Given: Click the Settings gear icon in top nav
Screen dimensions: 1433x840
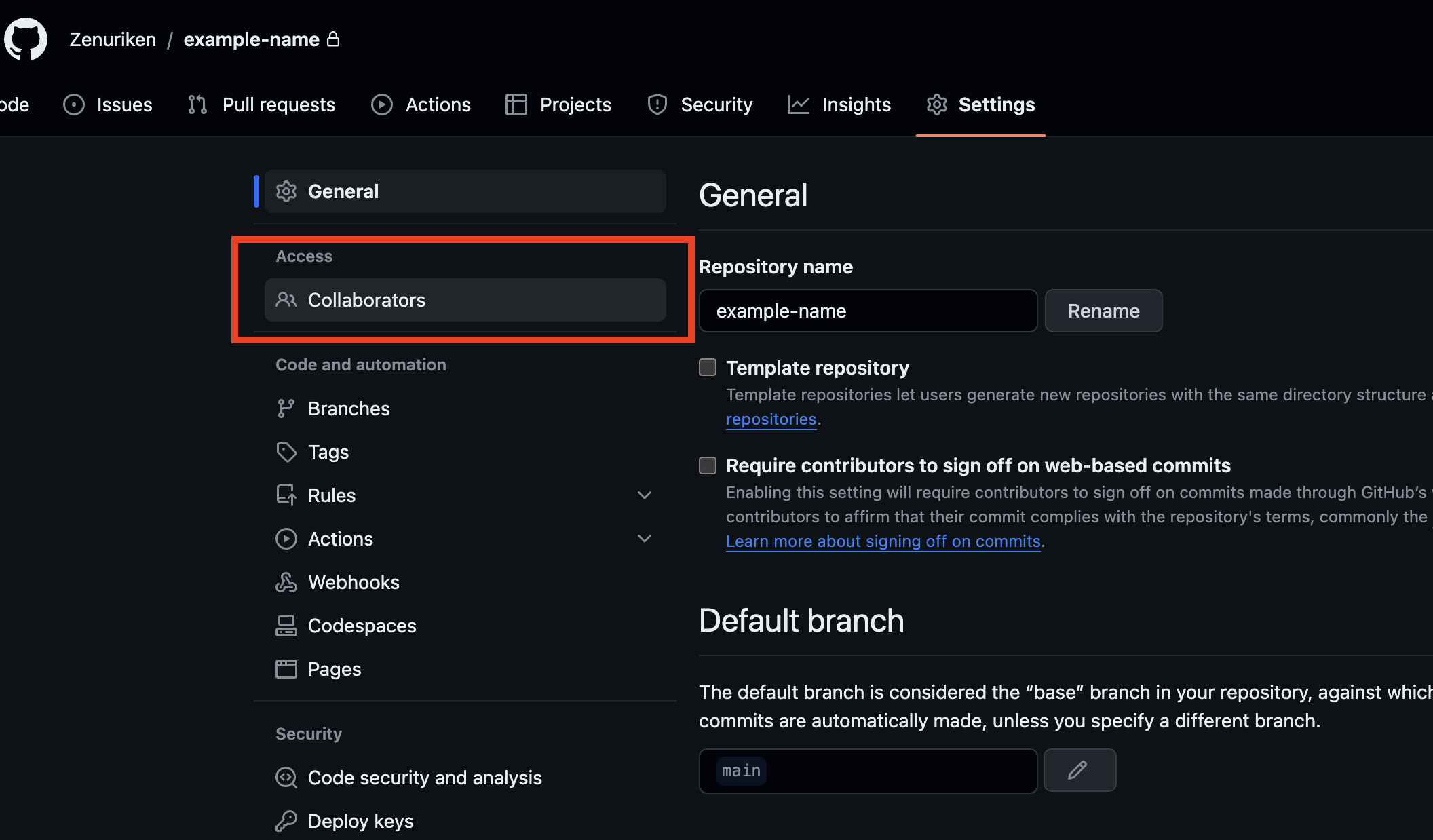Looking at the screenshot, I should tap(937, 104).
